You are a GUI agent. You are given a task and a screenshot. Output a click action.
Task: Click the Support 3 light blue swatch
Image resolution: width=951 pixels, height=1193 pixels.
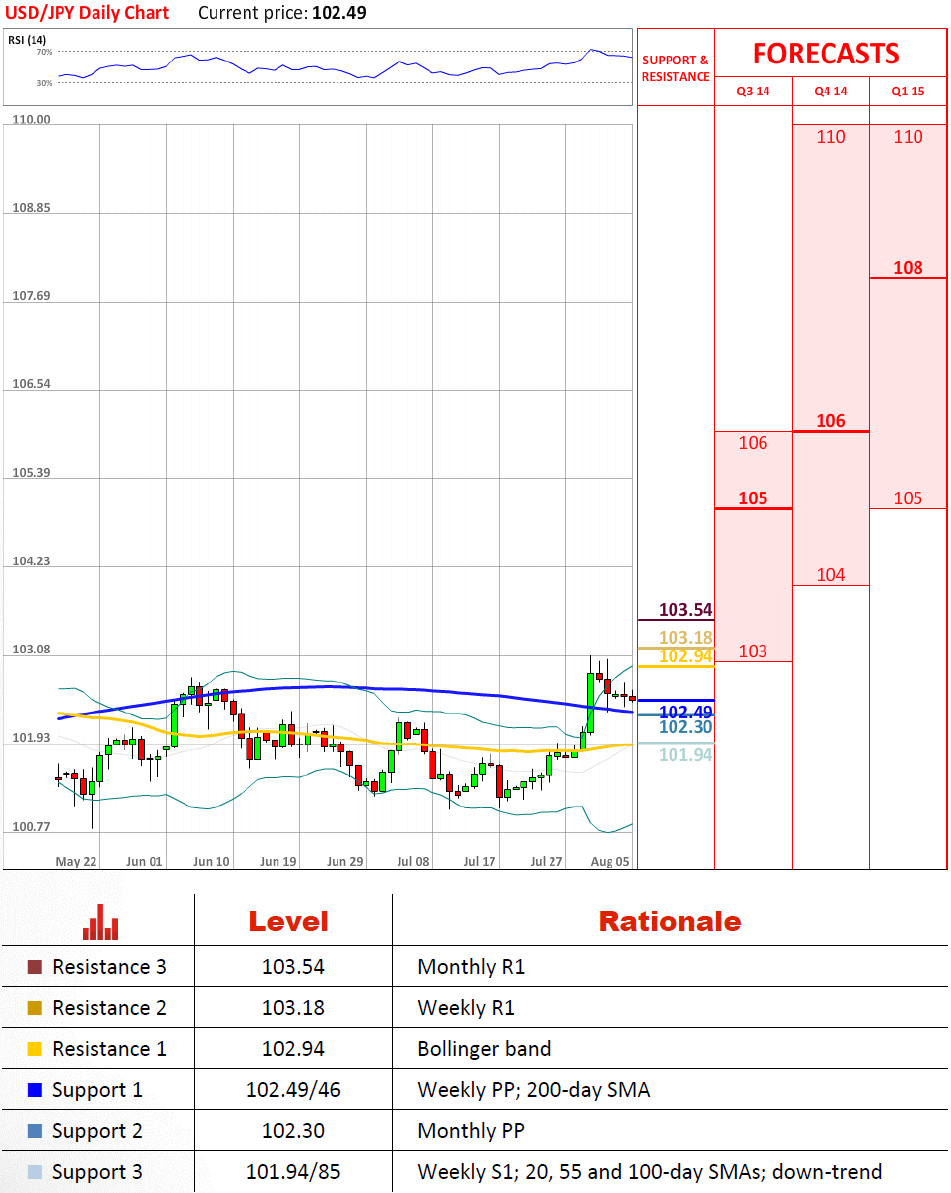pos(34,1172)
